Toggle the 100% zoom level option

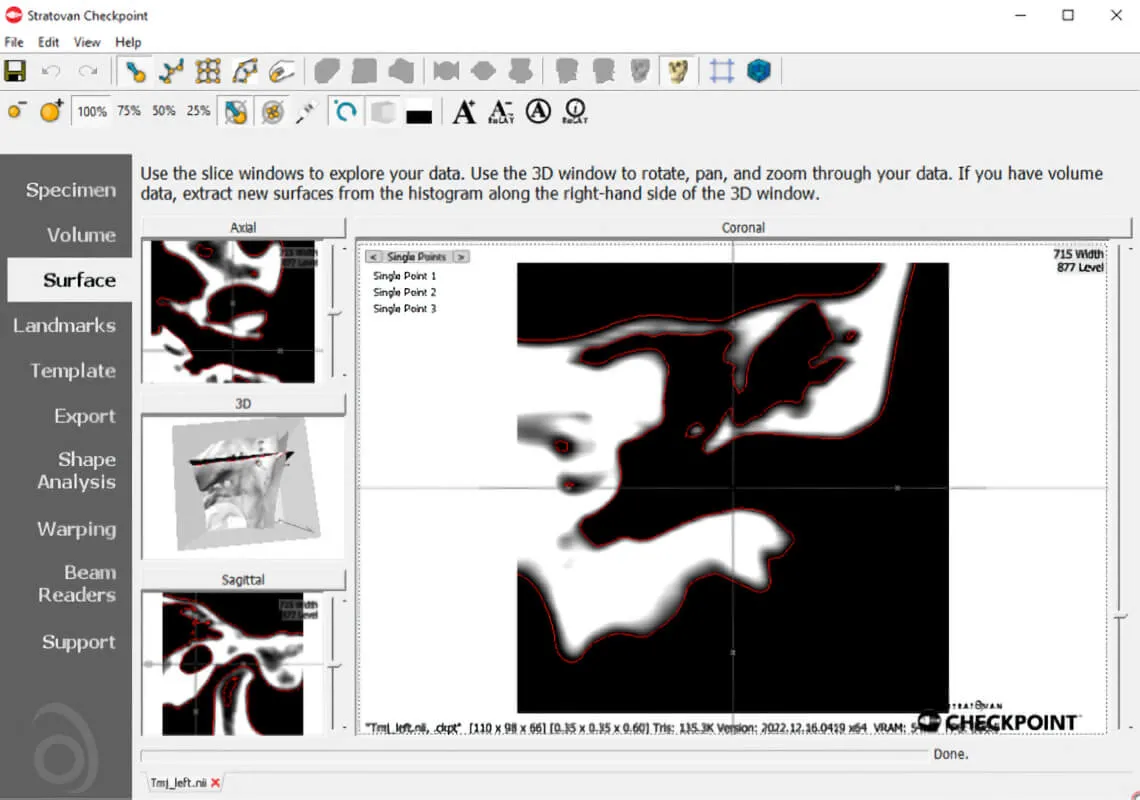92,111
